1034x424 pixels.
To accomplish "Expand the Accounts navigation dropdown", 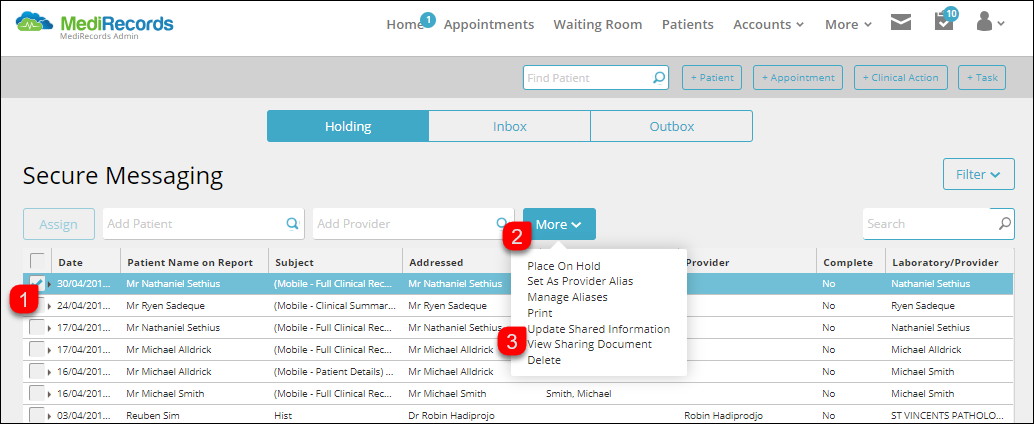I will pos(768,24).
